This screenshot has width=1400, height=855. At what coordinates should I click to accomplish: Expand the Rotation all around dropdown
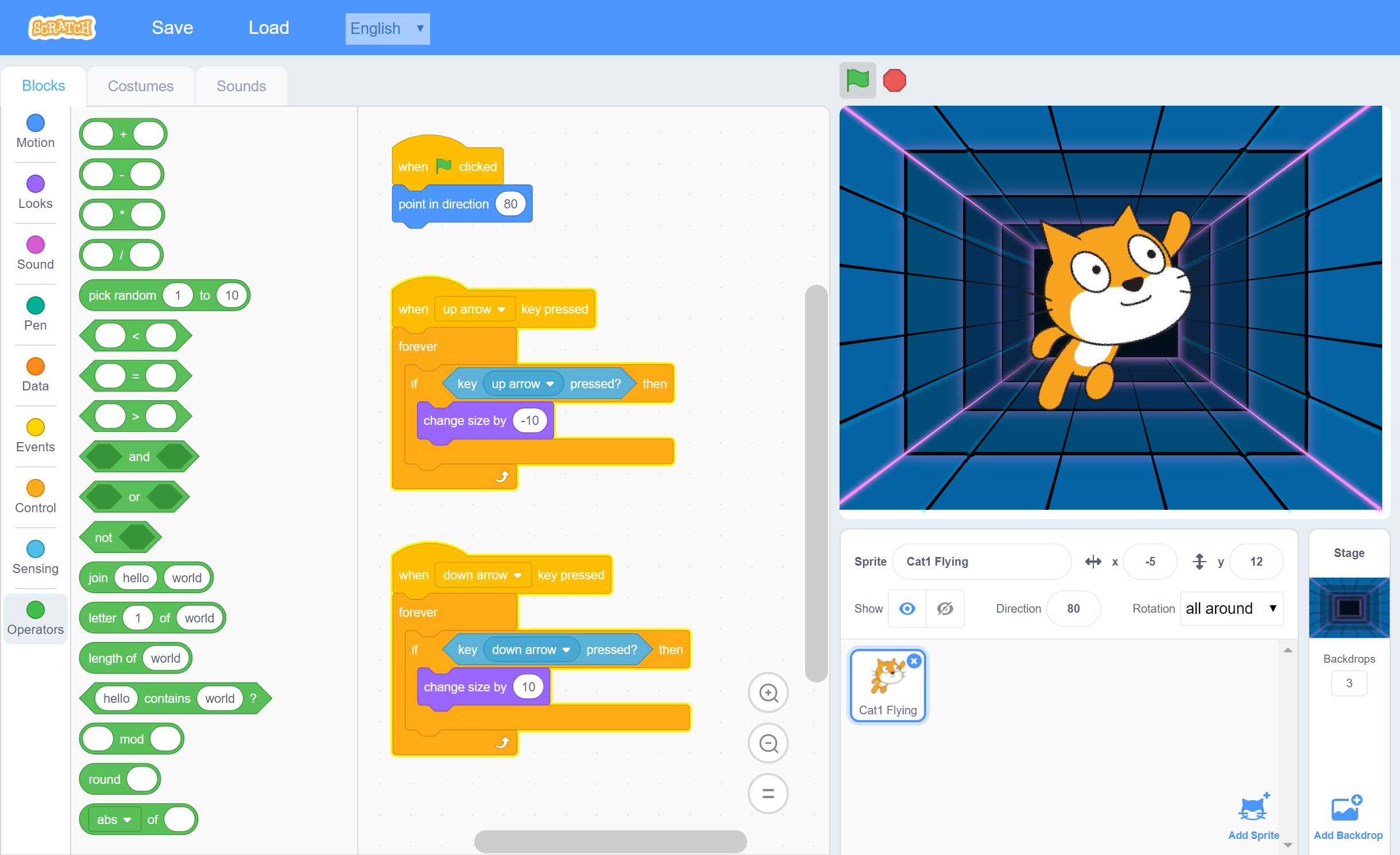click(x=1231, y=609)
